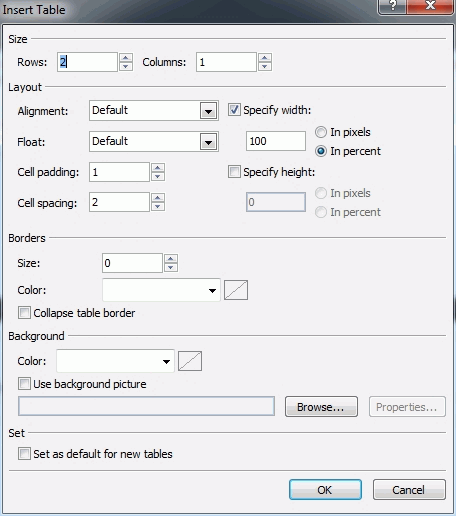The image size is (456, 516).
Task: Increase the Rows value with up arrow
Action: [x=126, y=58]
